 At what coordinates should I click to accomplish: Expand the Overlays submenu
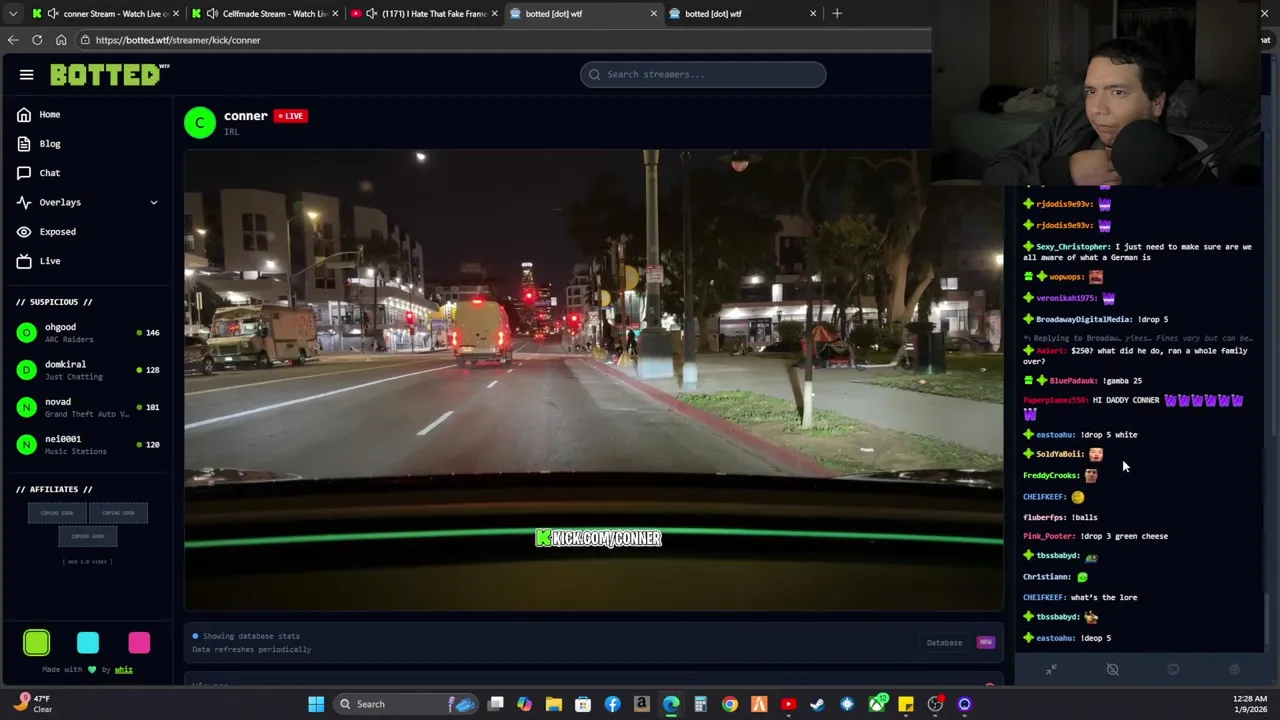pos(87,202)
